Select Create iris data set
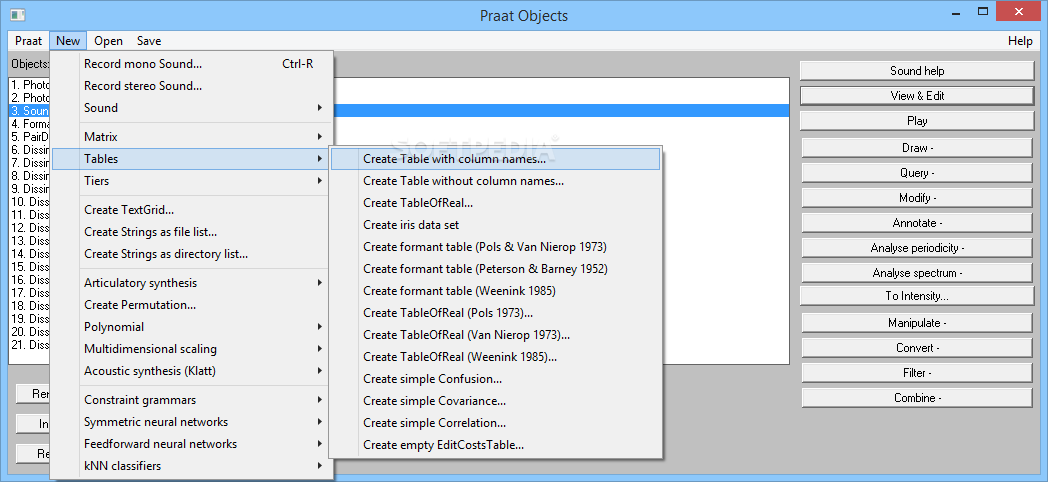The height and width of the screenshot is (482, 1048). coord(495,225)
